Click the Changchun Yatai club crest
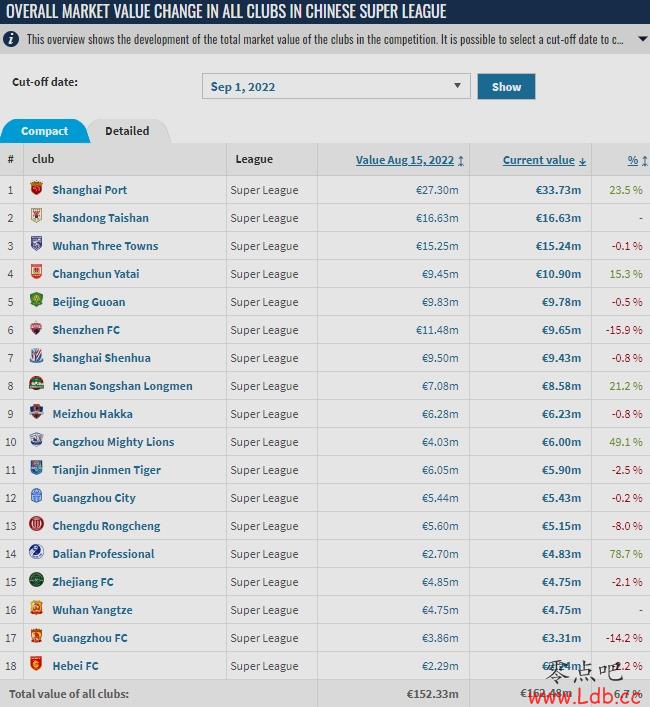The height and width of the screenshot is (707, 650). tap(37, 272)
